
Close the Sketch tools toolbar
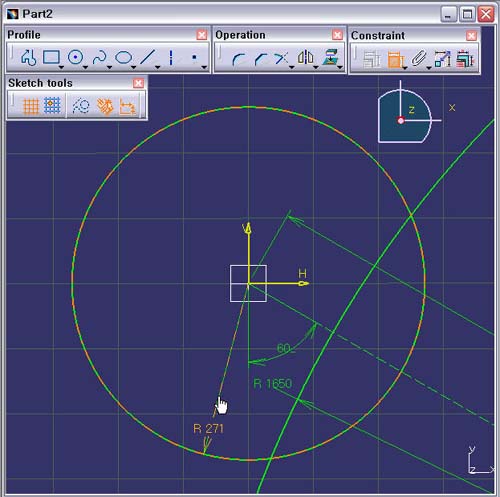tap(138, 83)
